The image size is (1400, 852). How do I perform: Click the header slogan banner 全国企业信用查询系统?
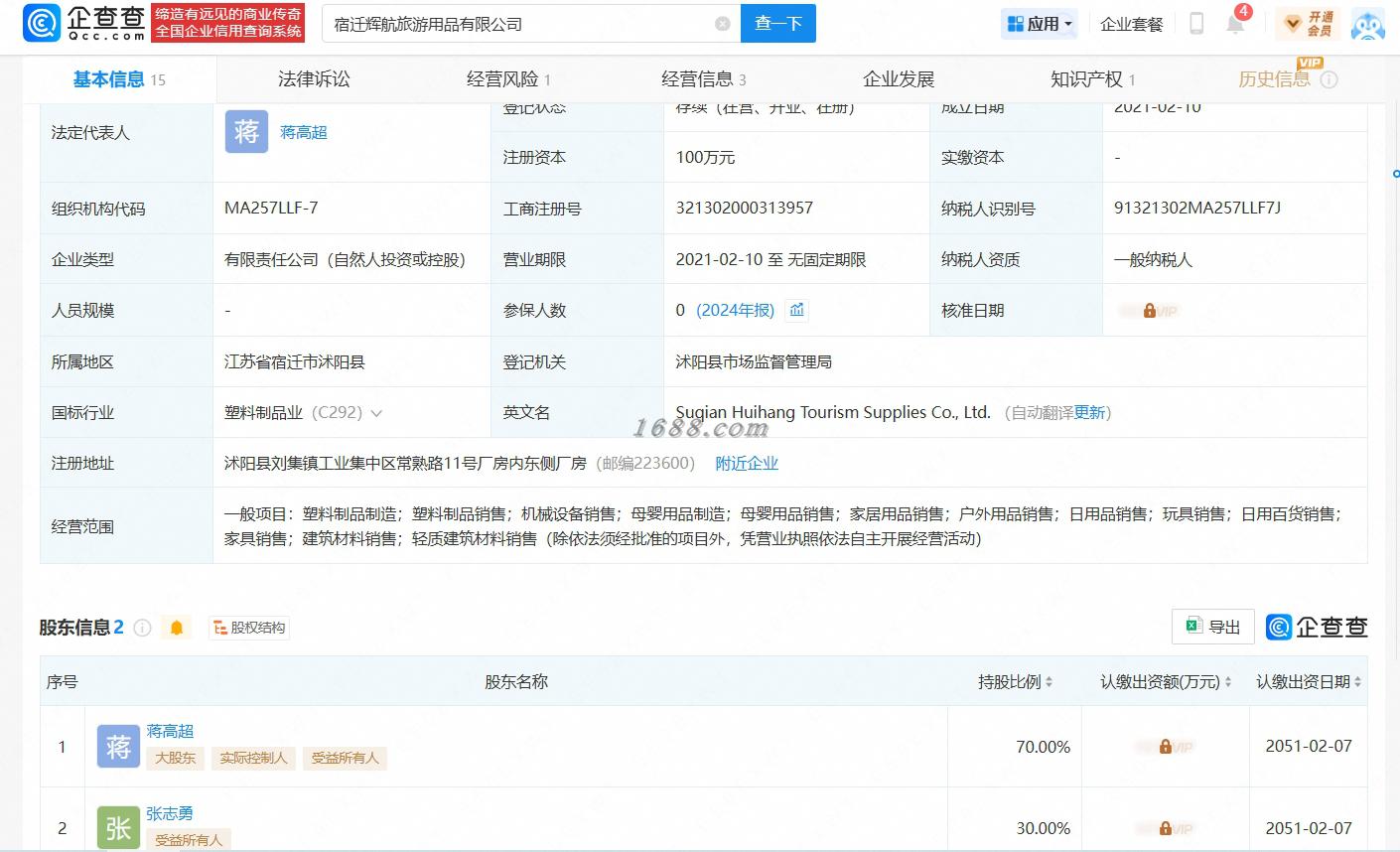click(228, 23)
